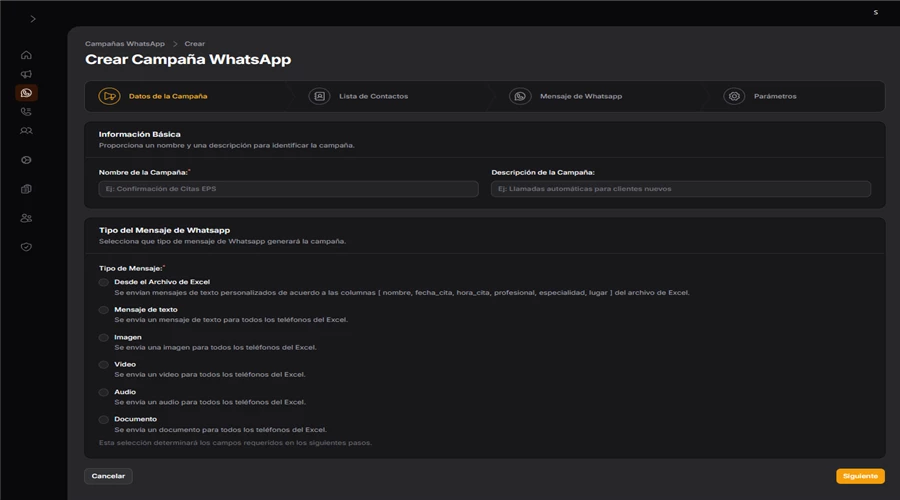Click the orange Siguiente button
The image size is (900, 500).
tap(860, 476)
